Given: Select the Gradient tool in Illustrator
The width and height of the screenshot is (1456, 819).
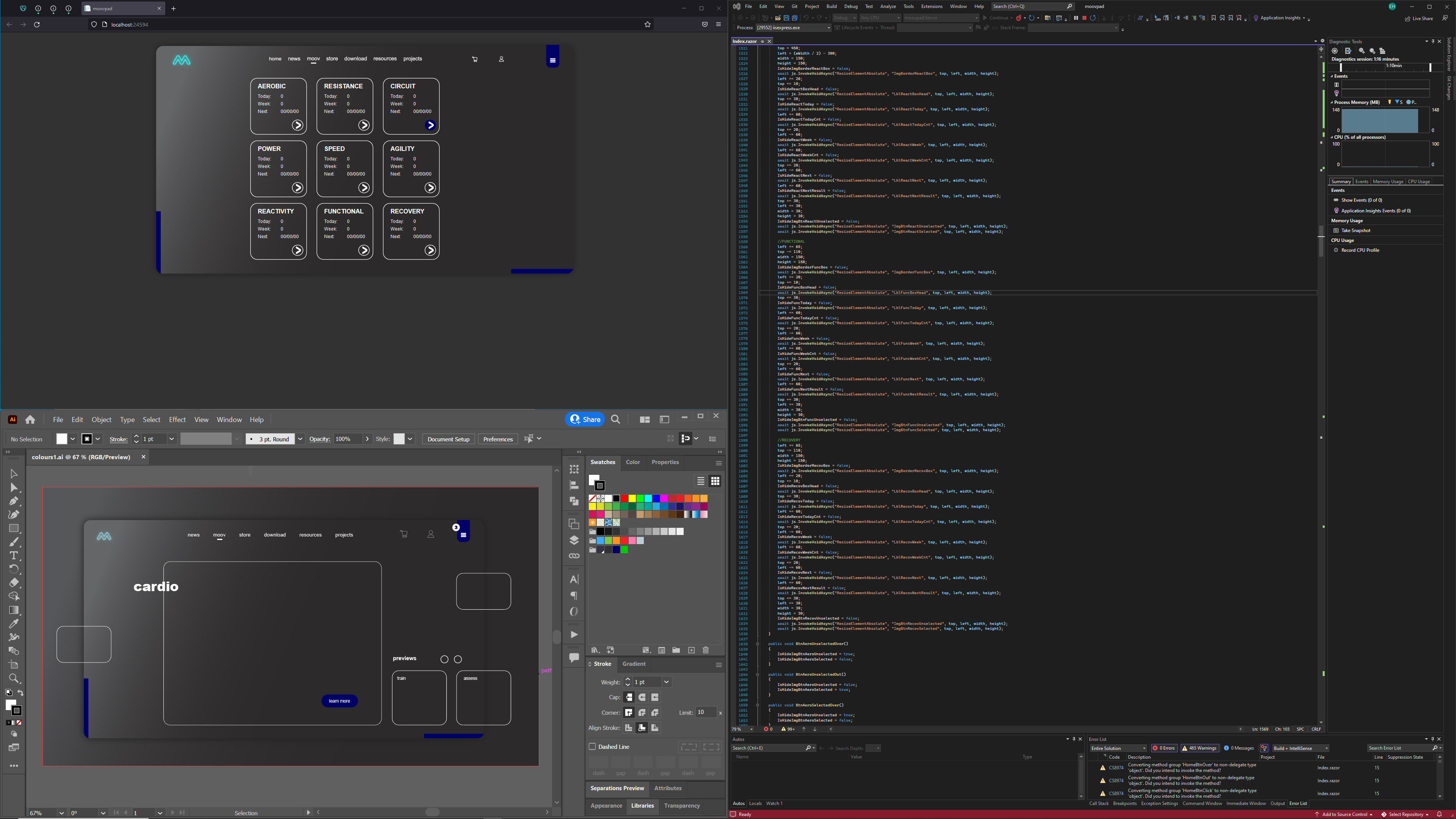Looking at the screenshot, I should [14, 610].
